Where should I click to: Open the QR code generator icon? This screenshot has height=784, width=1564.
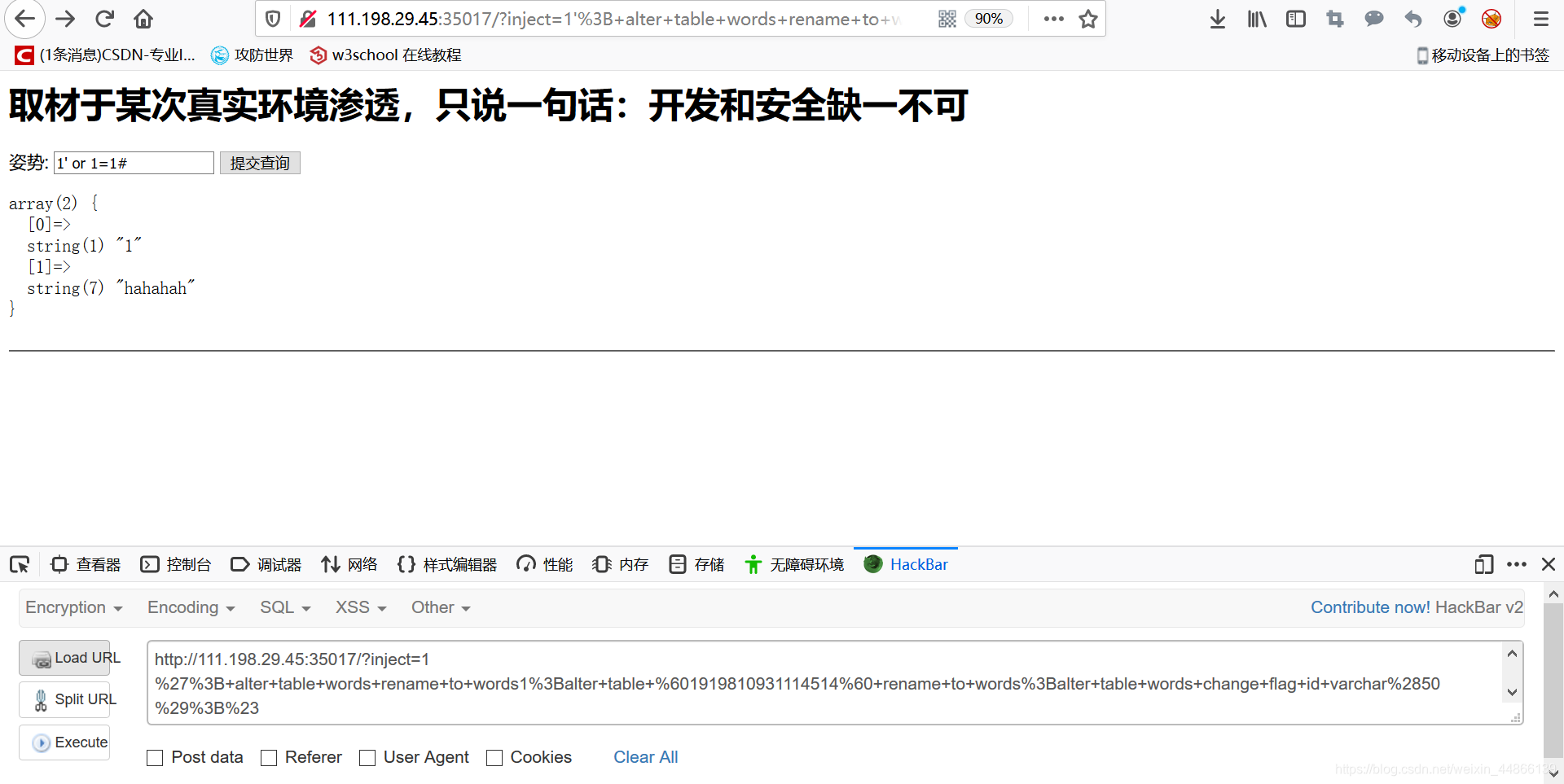[947, 19]
